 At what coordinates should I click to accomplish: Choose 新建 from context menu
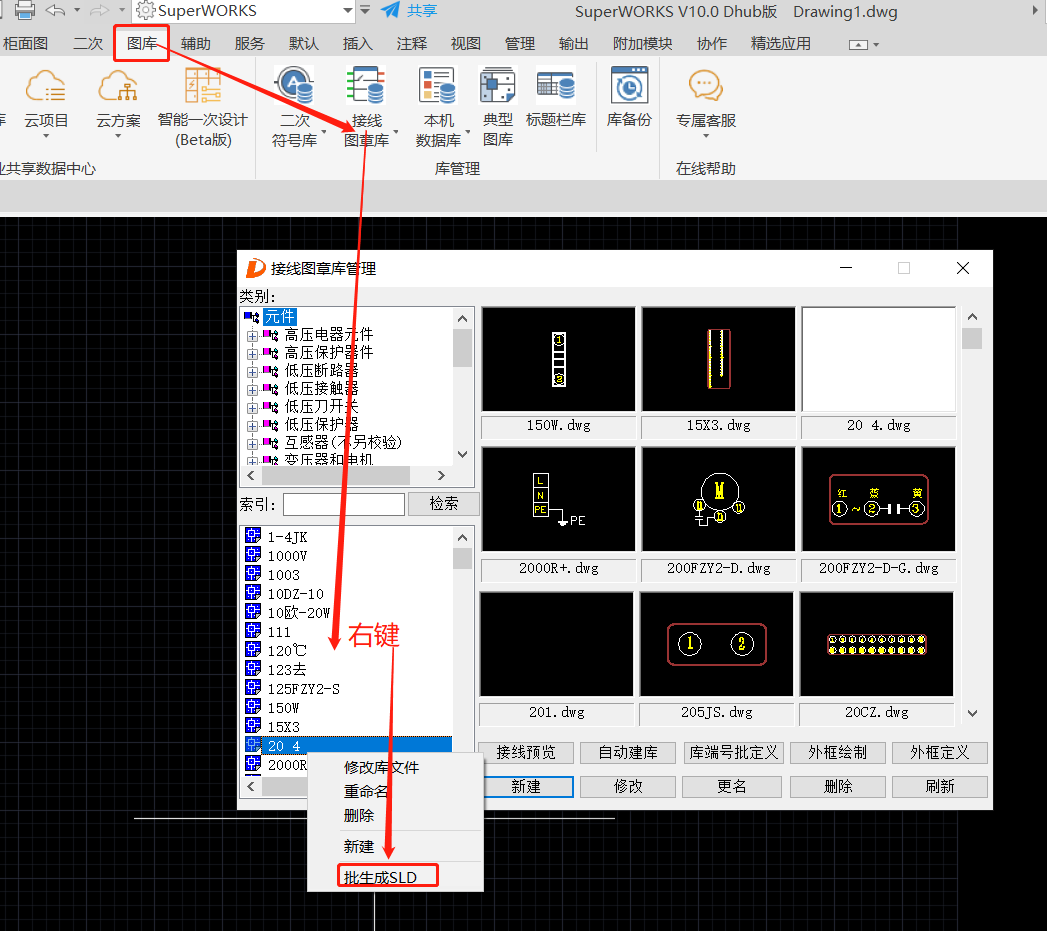pyautogui.click(x=359, y=846)
